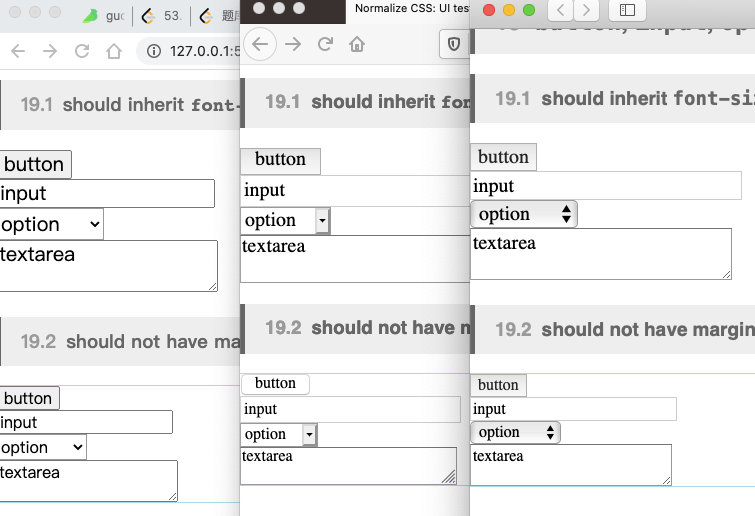Toggle Safari's sidebar icon
Image resolution: width=755 pixels, height=516 pixels.
coord(627,11)
